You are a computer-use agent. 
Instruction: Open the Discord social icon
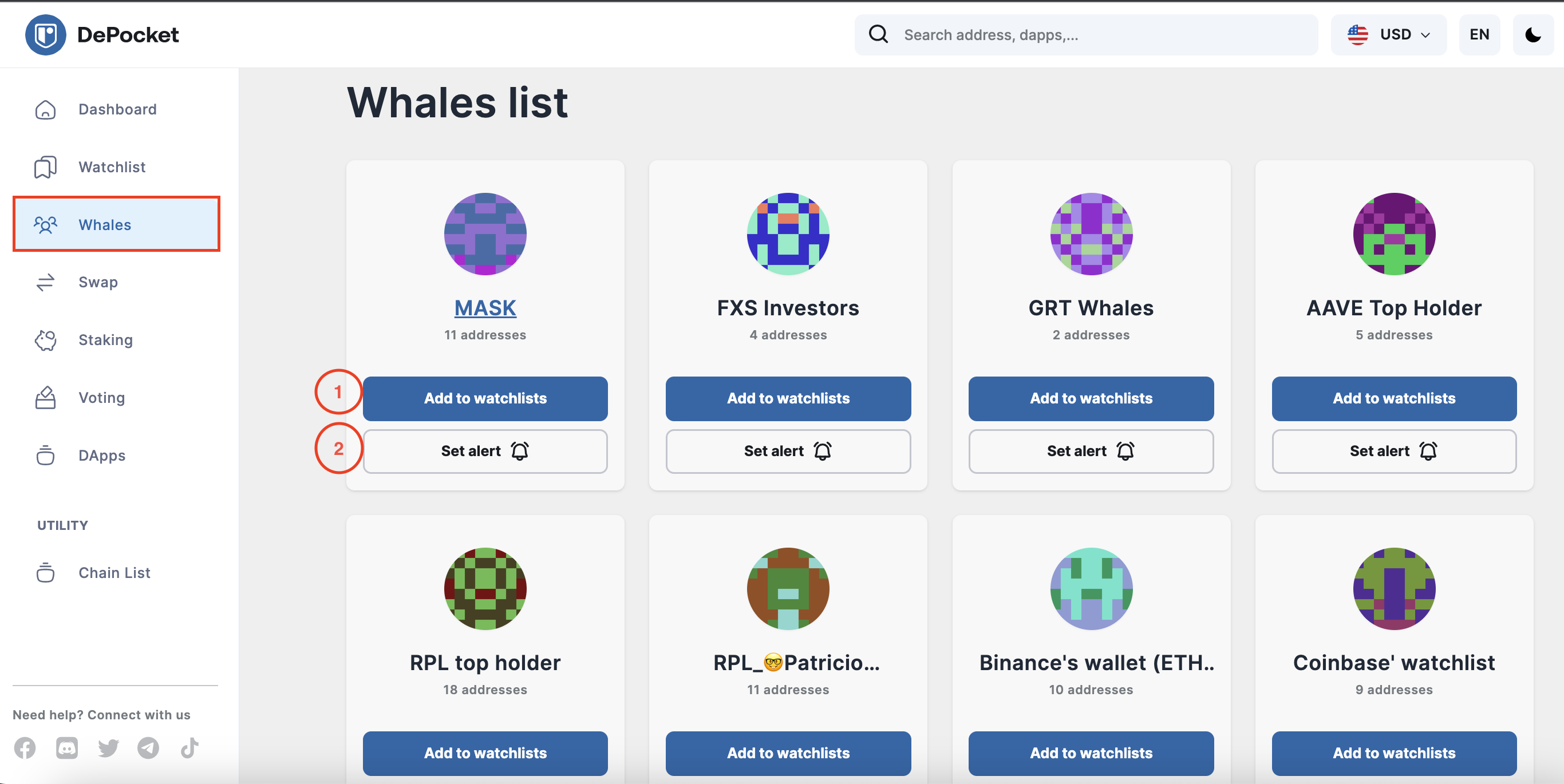pos(67,747)
